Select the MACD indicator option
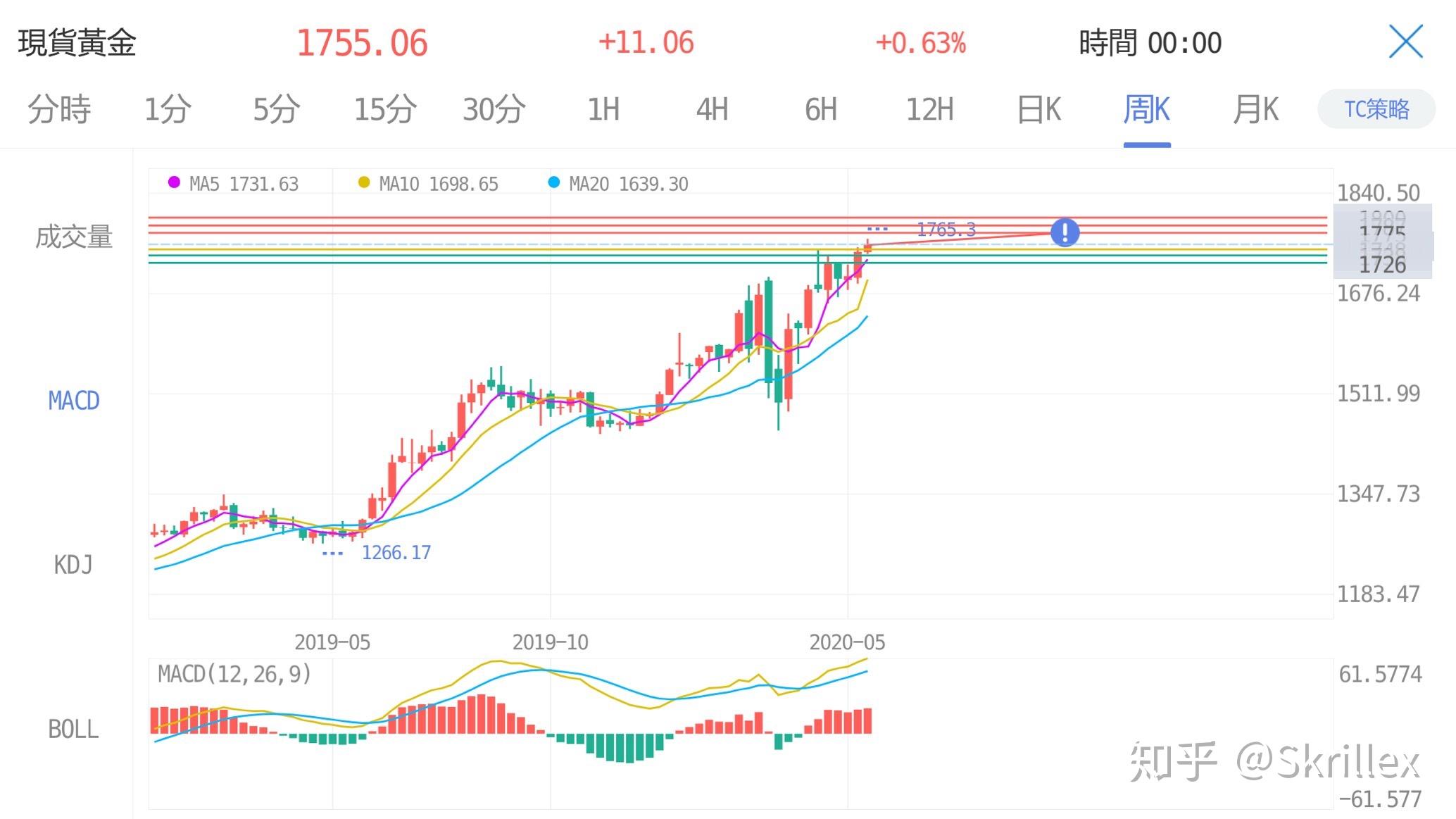This screenshot has height=819, width=1456. pyautogui.click(x=73, y=401)
